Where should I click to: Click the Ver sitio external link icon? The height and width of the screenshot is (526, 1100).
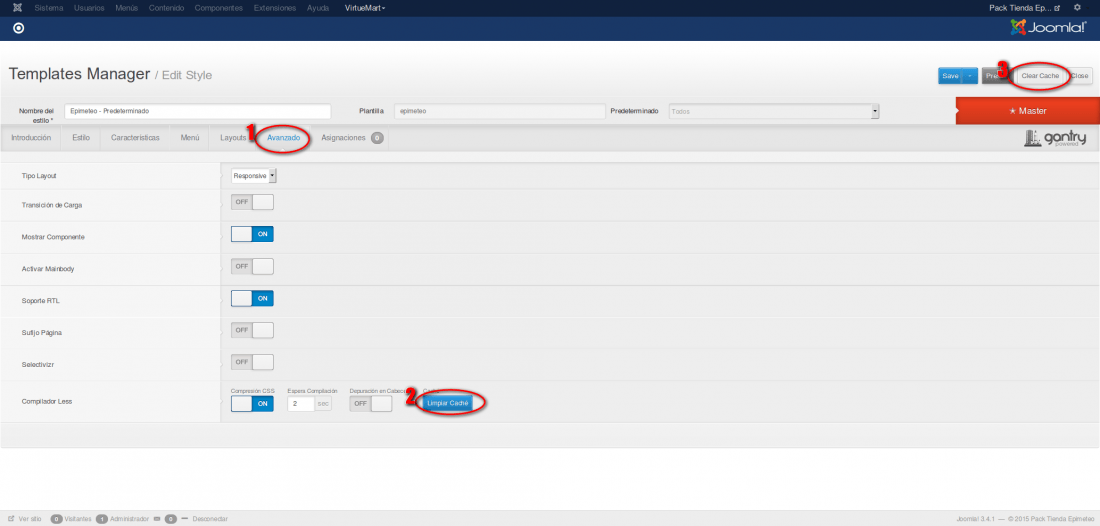11,519
